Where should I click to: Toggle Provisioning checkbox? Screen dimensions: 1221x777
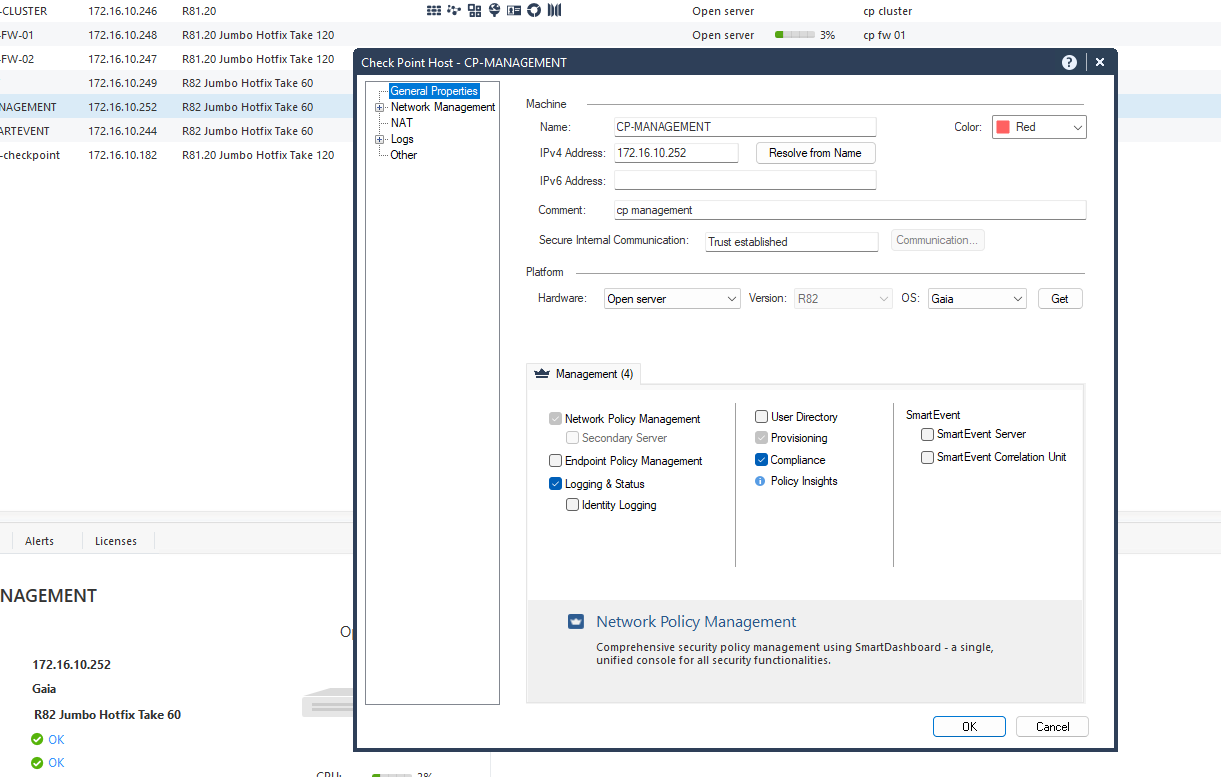tap(761, 438)
